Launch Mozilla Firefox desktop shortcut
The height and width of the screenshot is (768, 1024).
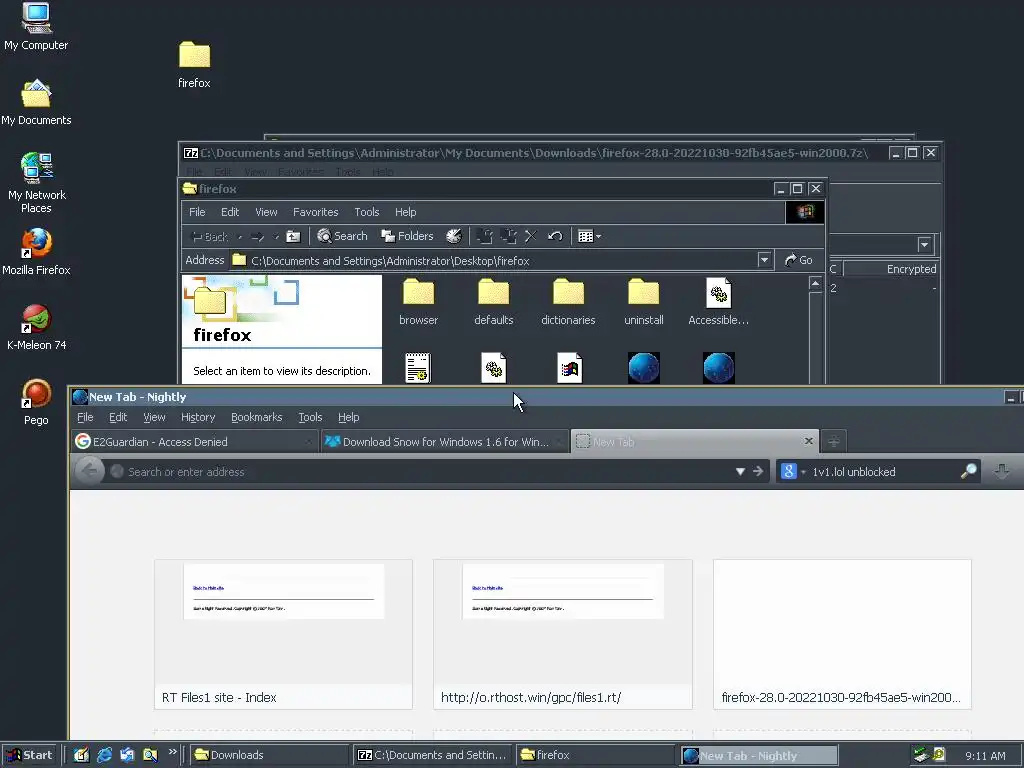coord(36,252)
